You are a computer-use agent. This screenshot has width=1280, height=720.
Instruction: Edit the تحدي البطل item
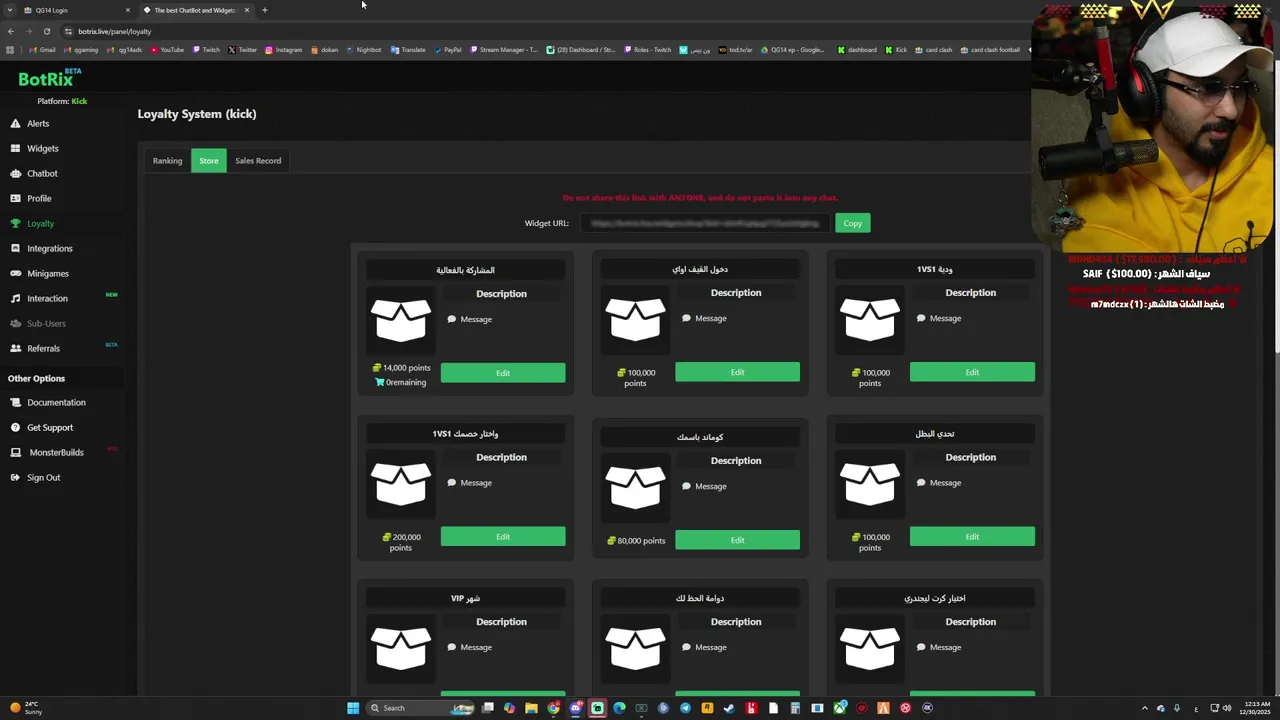pyautogui.click(x=972, y=537)
